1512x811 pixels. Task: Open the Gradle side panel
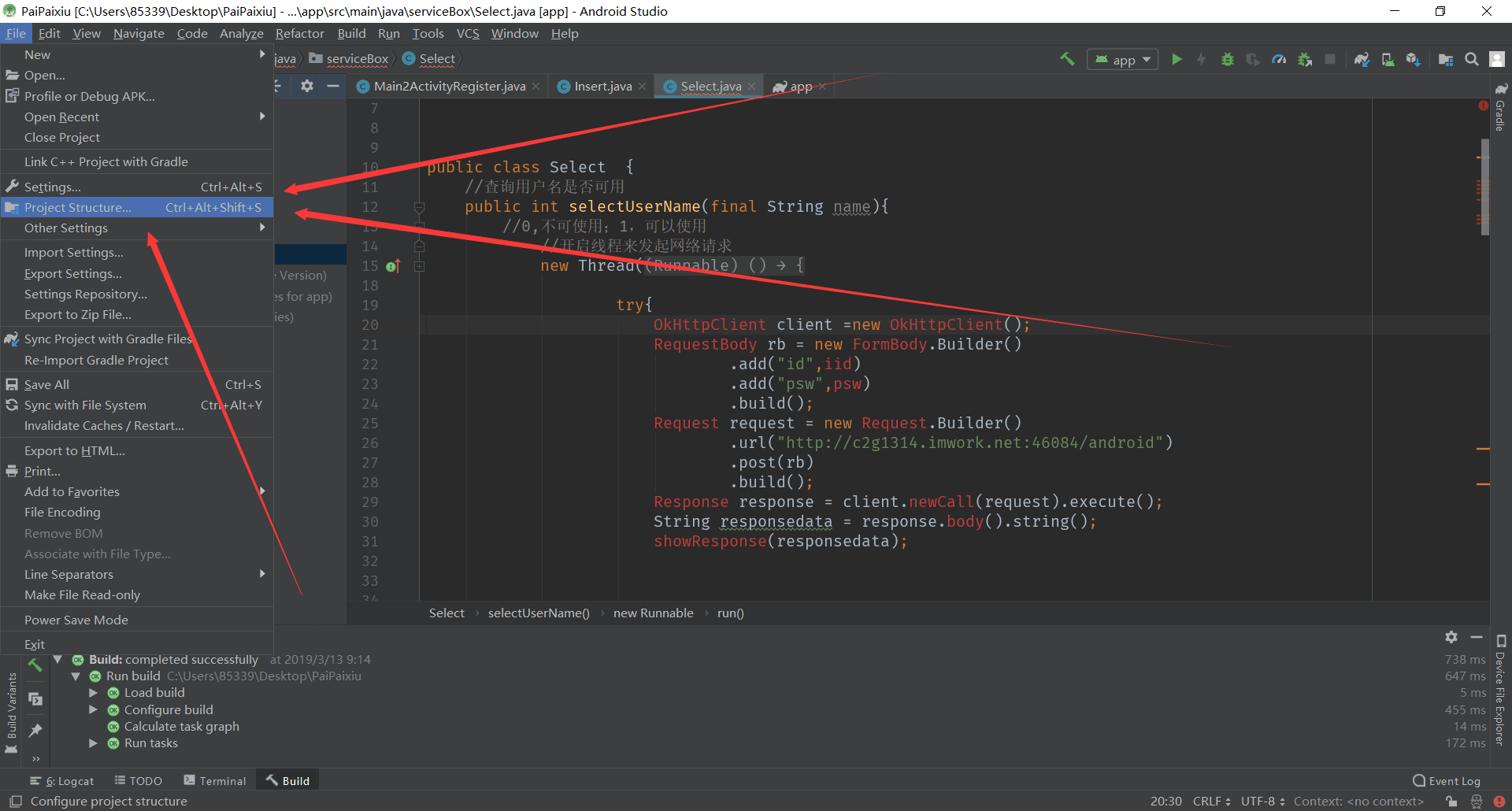pyautogui.click(x=1500, y=107)
